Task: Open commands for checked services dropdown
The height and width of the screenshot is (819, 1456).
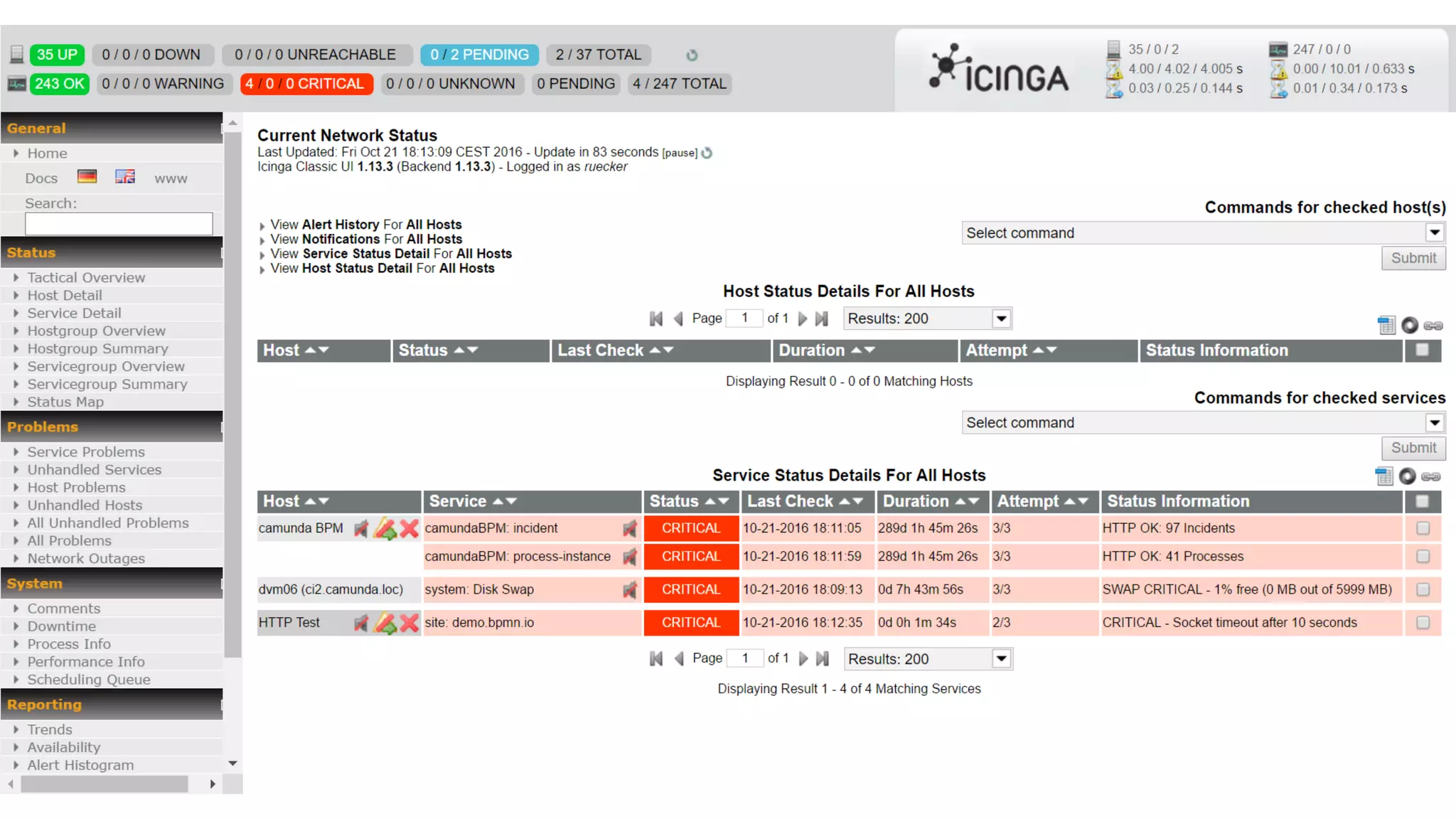Action: 1203,422
